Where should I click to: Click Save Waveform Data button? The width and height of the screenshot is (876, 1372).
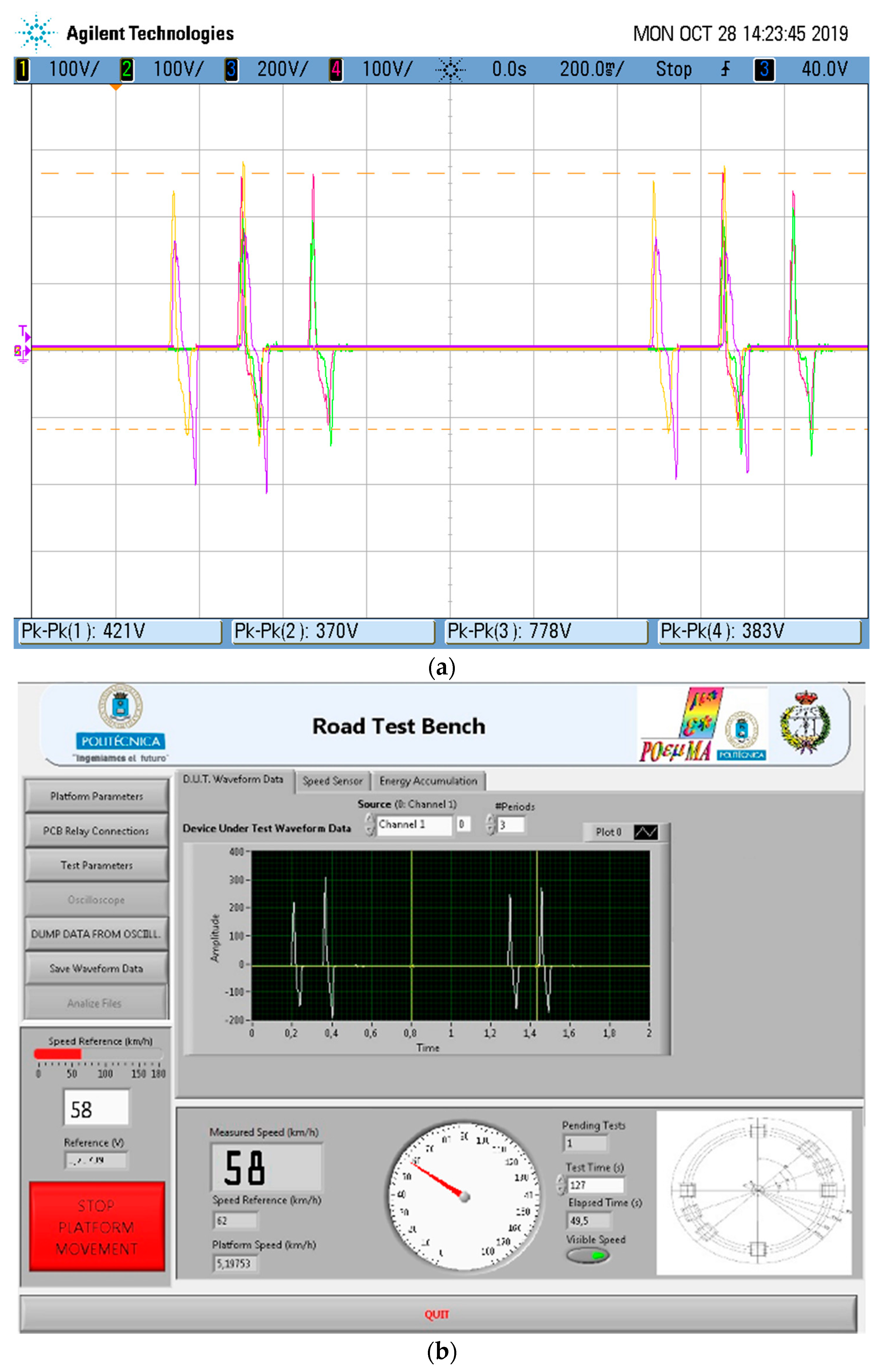[96, 969]
